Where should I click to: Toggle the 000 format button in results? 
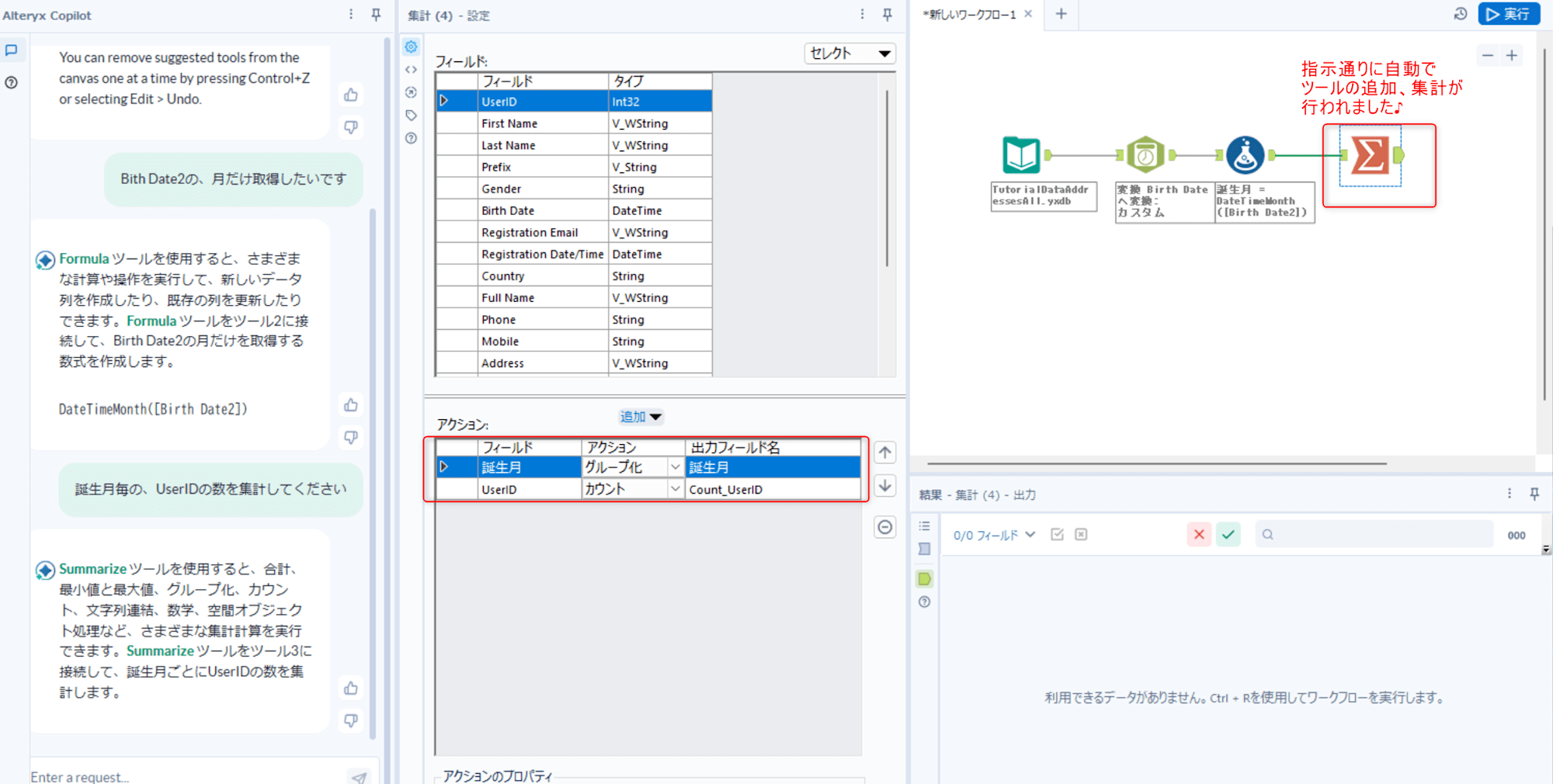tap(1517, 535)
